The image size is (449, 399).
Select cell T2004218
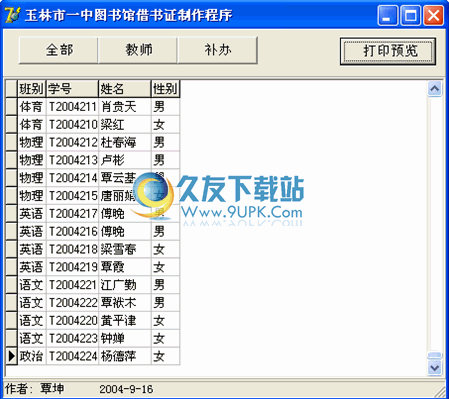[72, 249]
